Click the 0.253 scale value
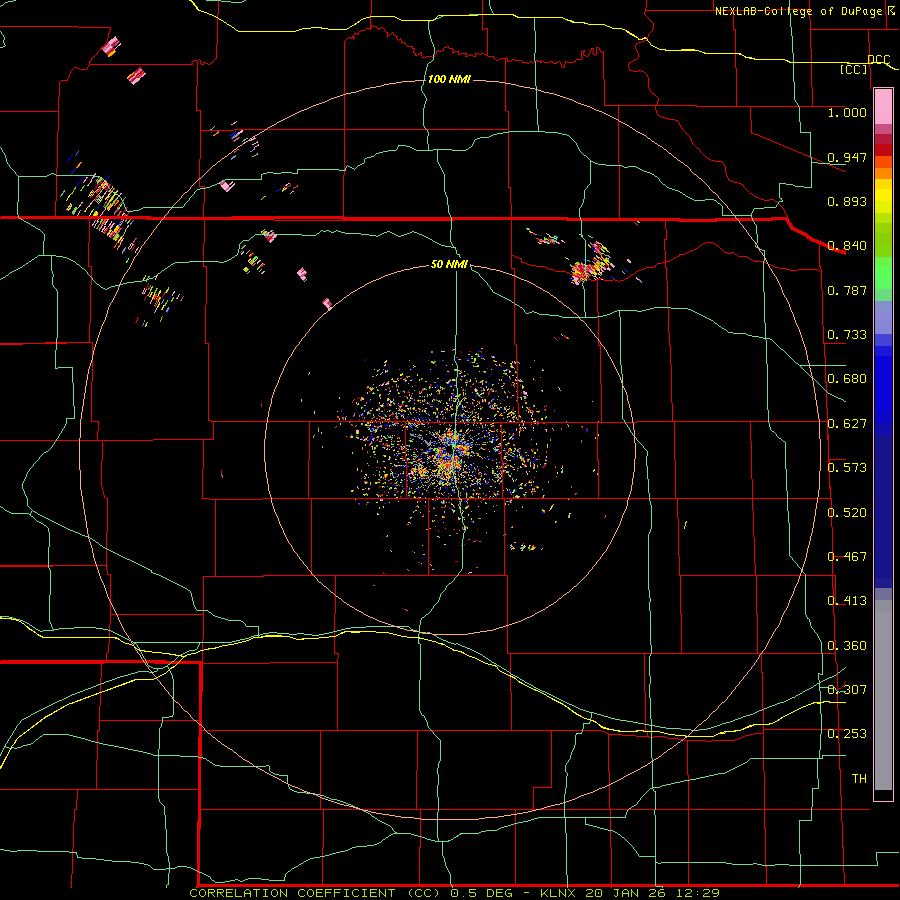 click(847, 734)
